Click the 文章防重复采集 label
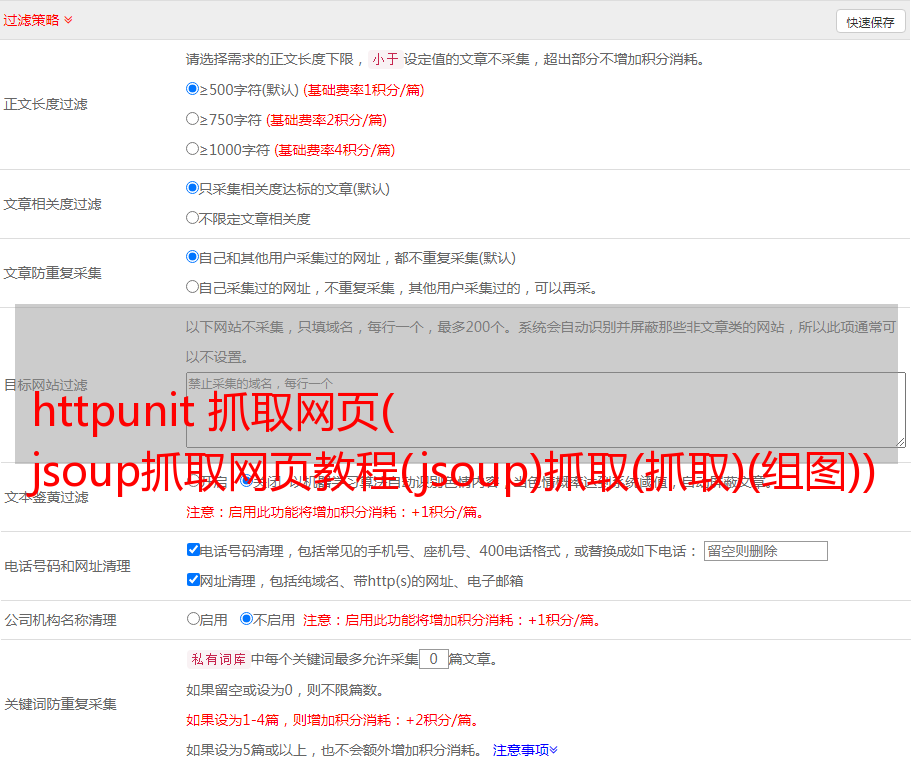Viewport: 912px width, 768px height. (52, 273)
